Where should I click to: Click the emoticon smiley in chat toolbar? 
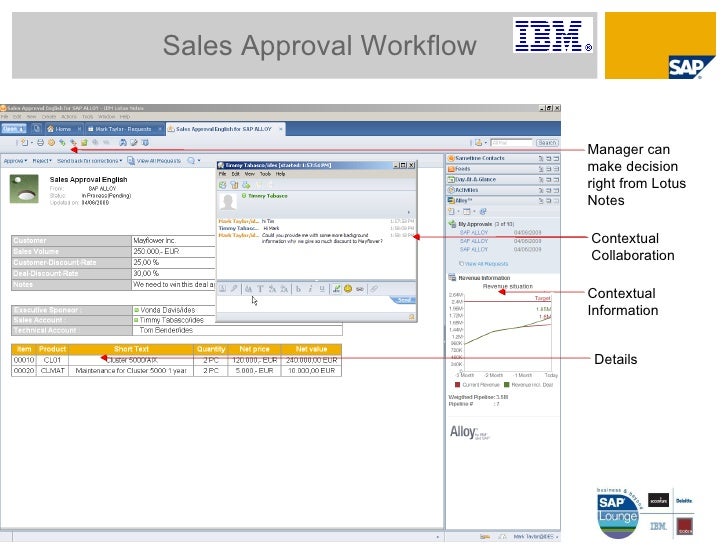348,289
